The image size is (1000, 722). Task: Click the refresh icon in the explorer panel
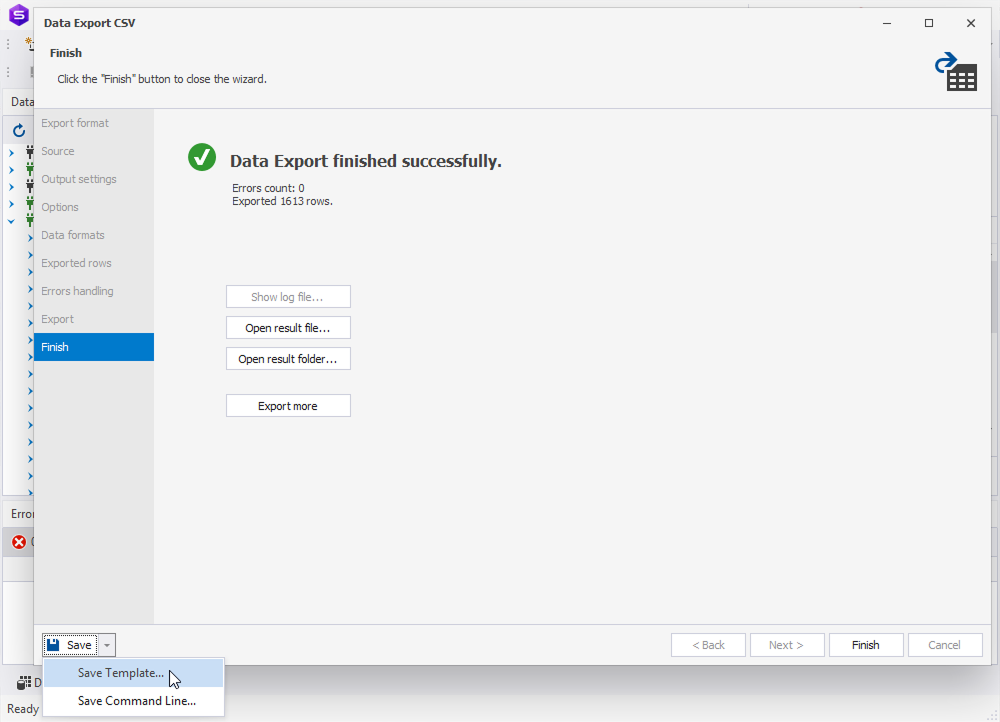point(19,131)
